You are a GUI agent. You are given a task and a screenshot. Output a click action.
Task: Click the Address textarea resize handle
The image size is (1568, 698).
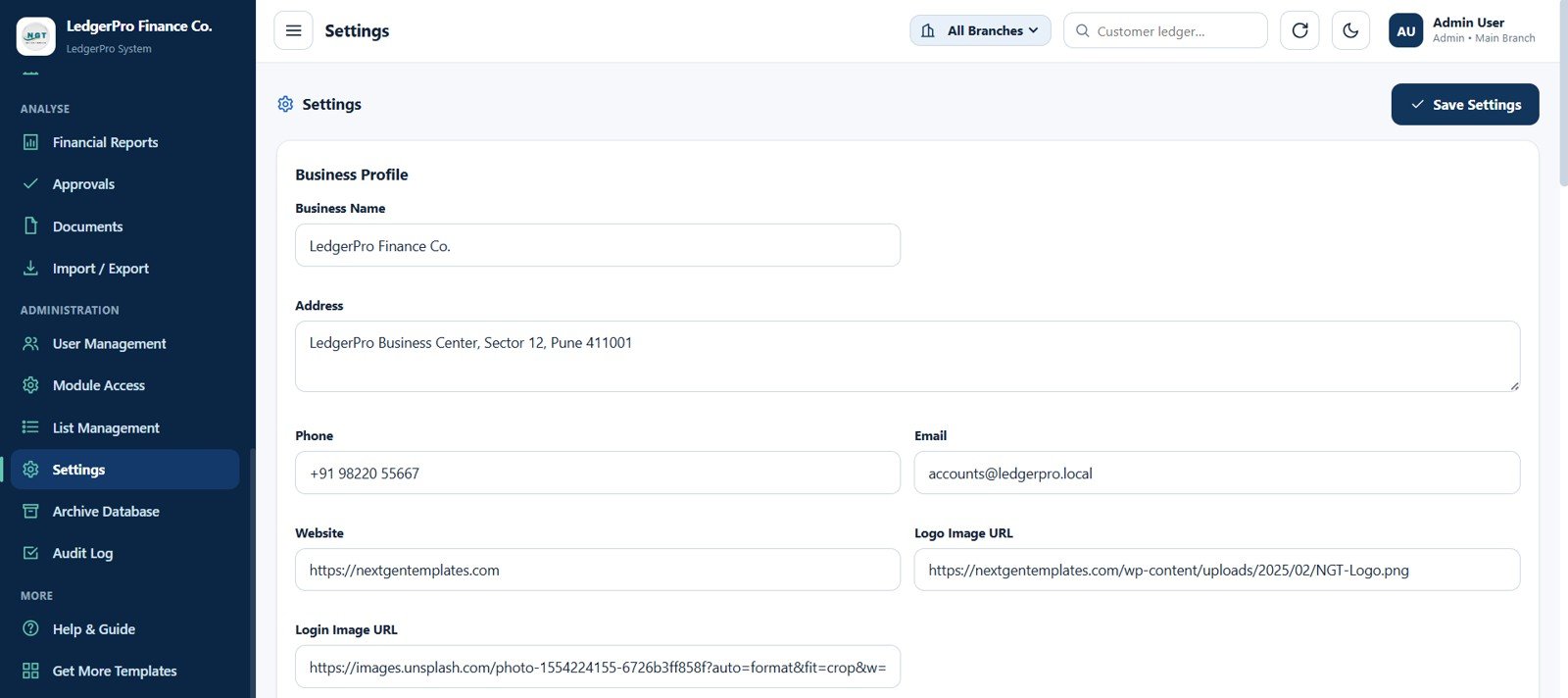1514,385
